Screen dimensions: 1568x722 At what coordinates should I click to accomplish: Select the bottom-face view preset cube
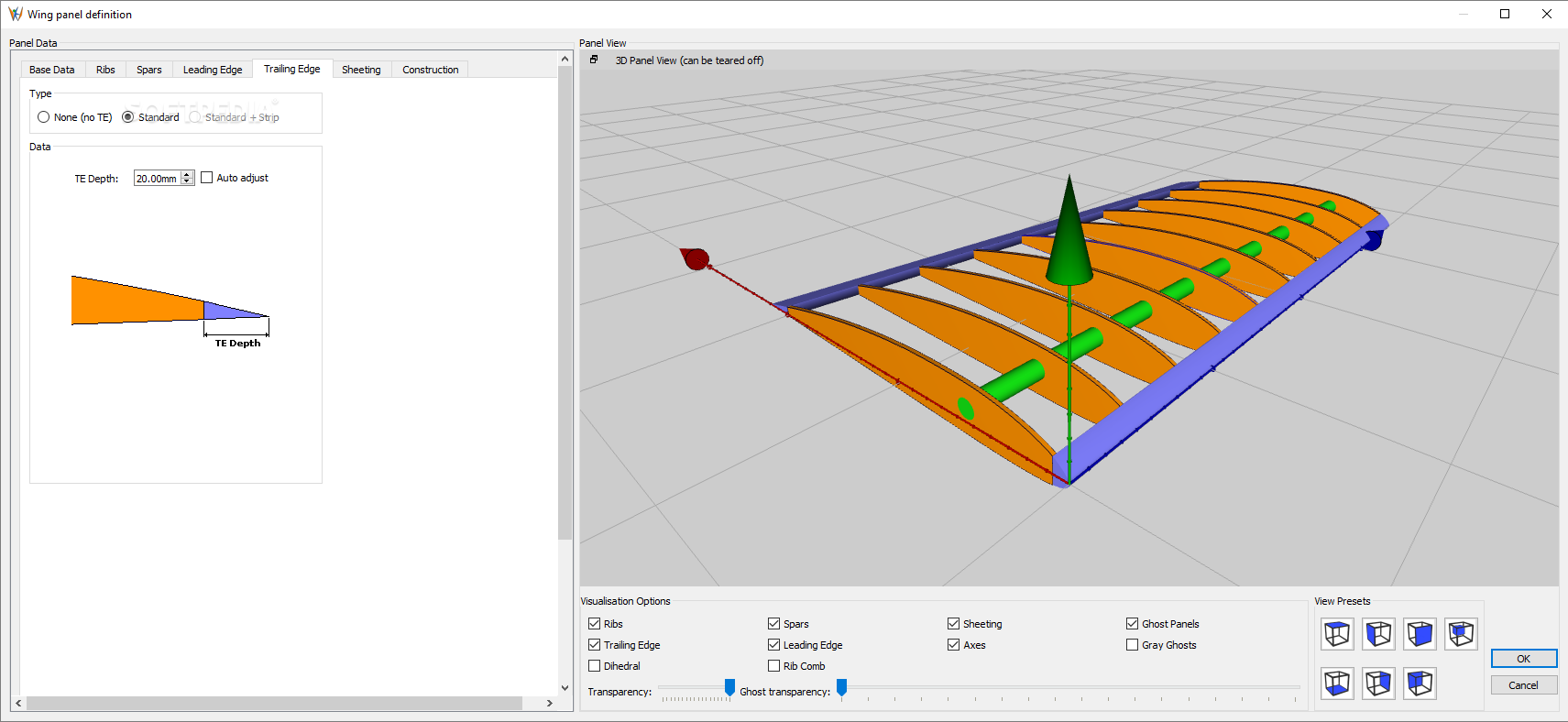point(1337,684)
